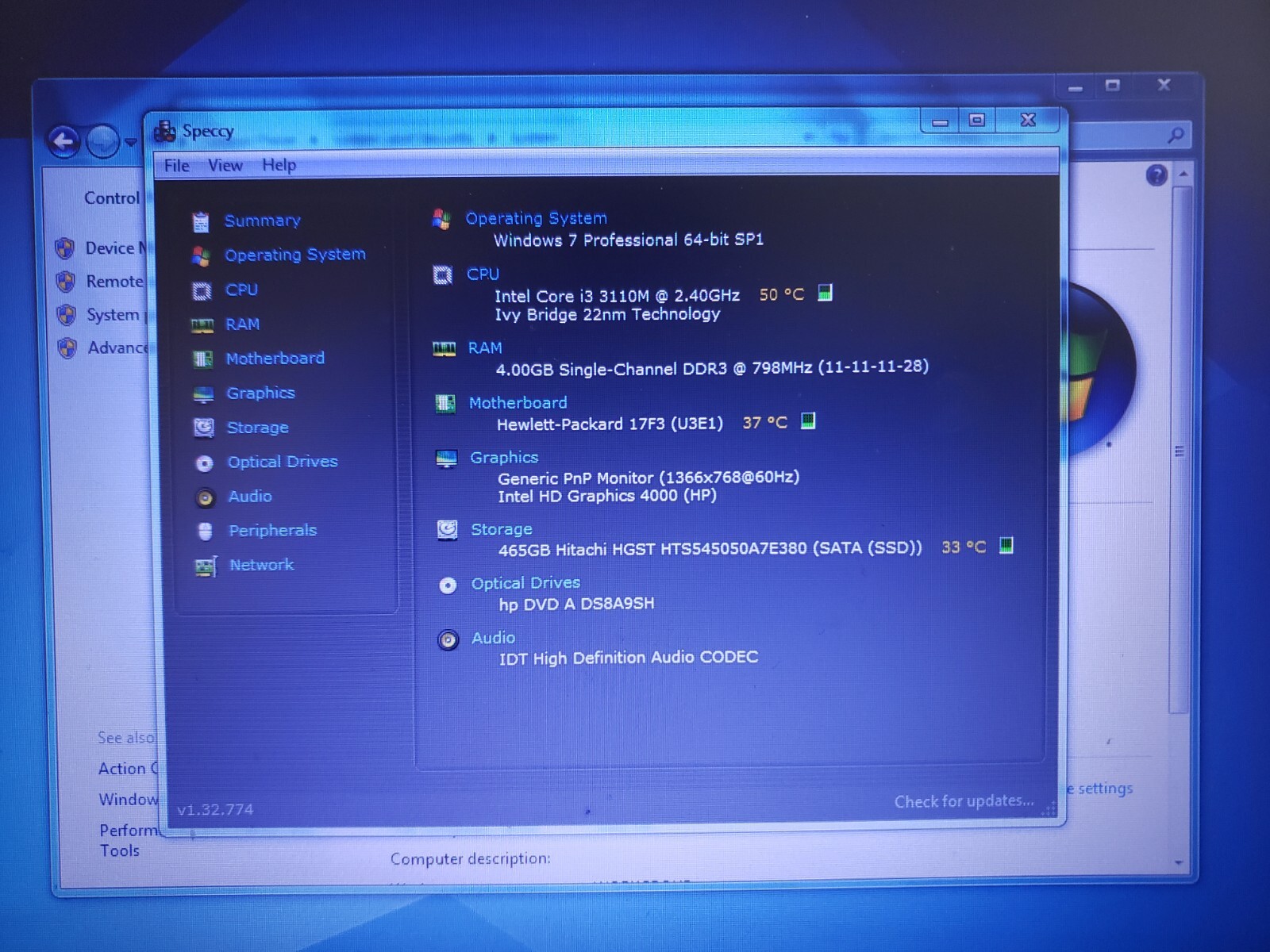Click the Windows flag icon beside Operating System heading

(441, 218)
